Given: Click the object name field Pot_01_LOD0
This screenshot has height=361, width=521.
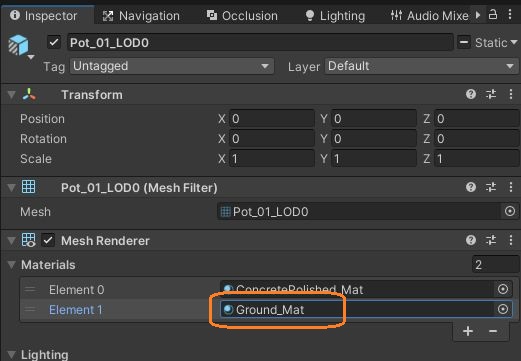Looking at the screenshot, I should coord(260,42).
